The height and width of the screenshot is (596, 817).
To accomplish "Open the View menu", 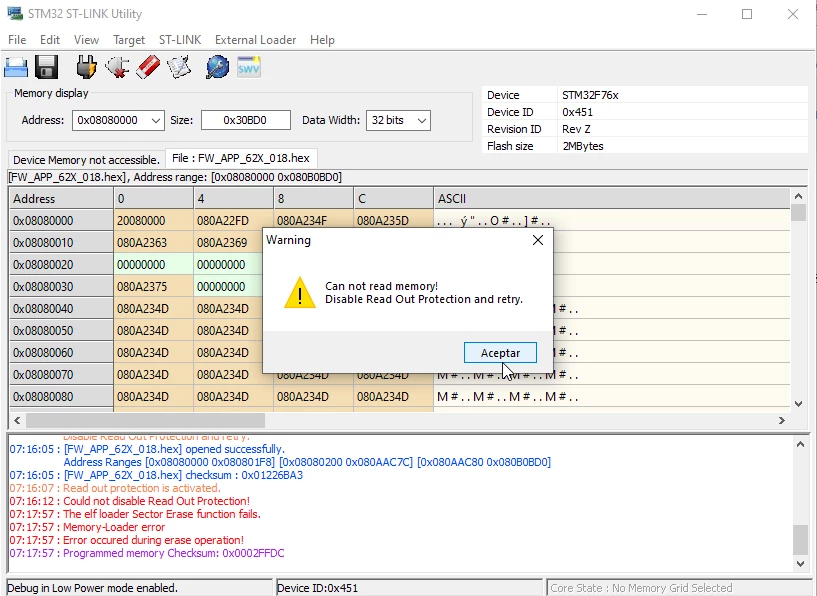I will click(x=86, y=40).
